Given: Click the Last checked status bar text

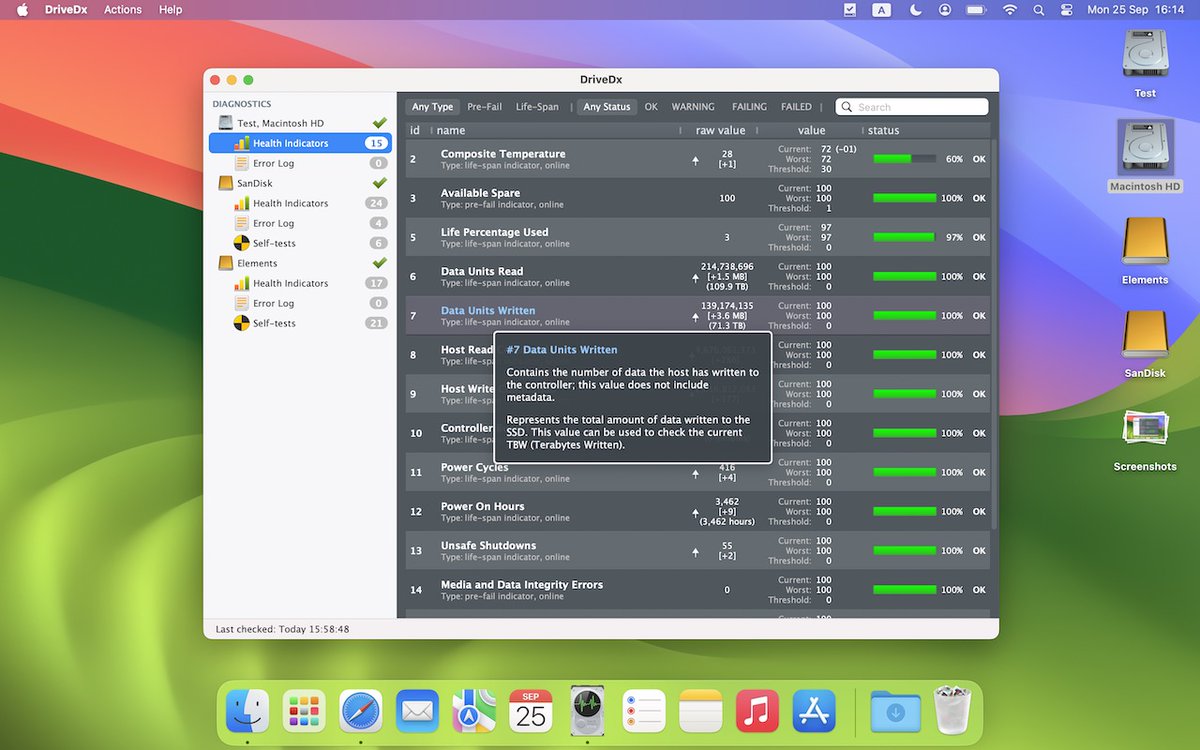Looking at the screenshot, I should 282,629.
